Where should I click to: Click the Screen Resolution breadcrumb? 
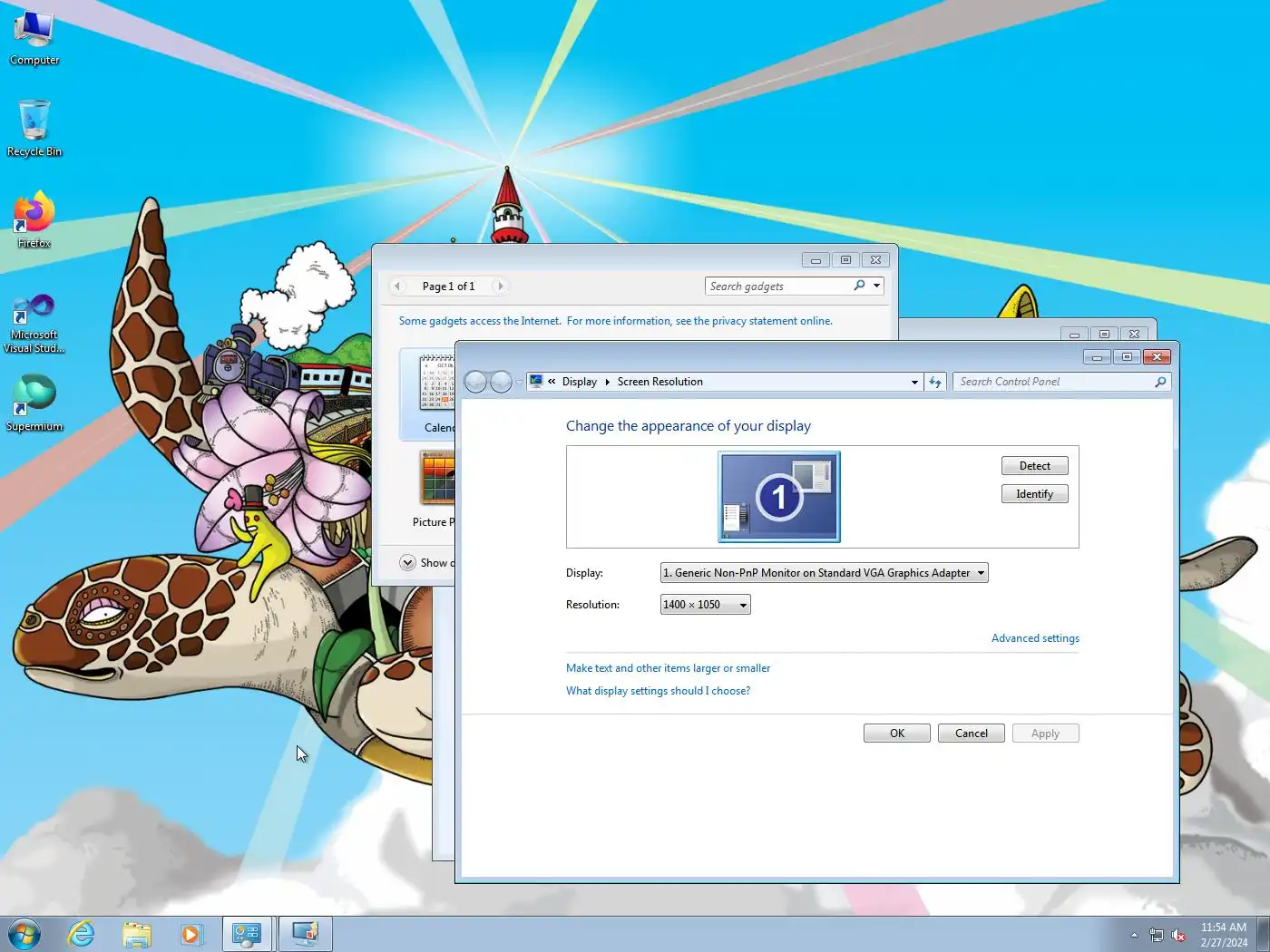coord(660,382)
